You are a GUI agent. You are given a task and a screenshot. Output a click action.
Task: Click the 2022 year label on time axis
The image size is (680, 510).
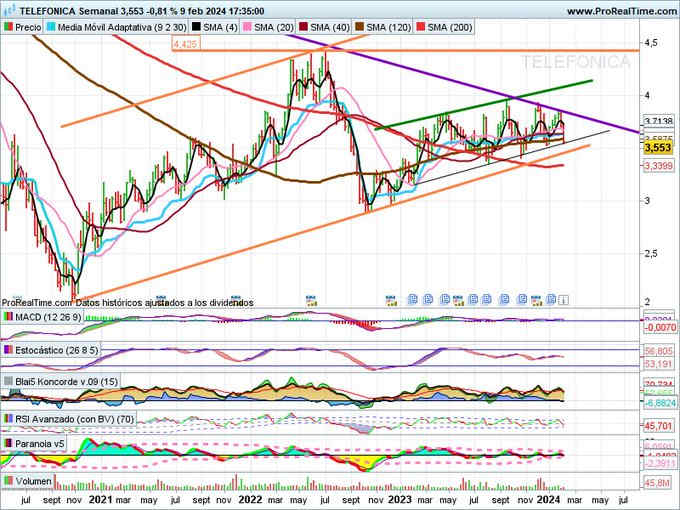[x=250, y=500]
